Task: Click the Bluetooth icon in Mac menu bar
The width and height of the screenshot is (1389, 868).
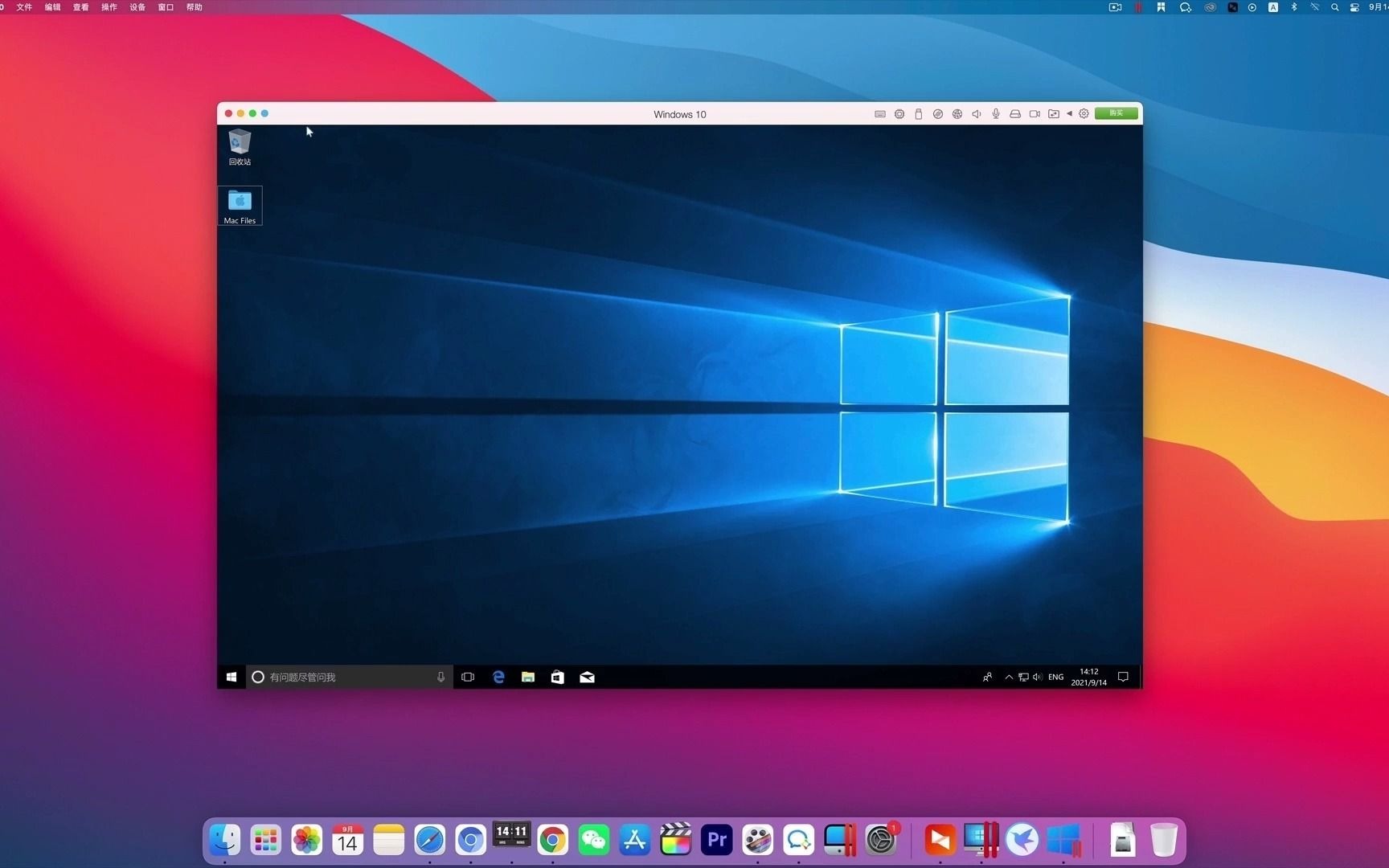Action: tap(1294, 7)
